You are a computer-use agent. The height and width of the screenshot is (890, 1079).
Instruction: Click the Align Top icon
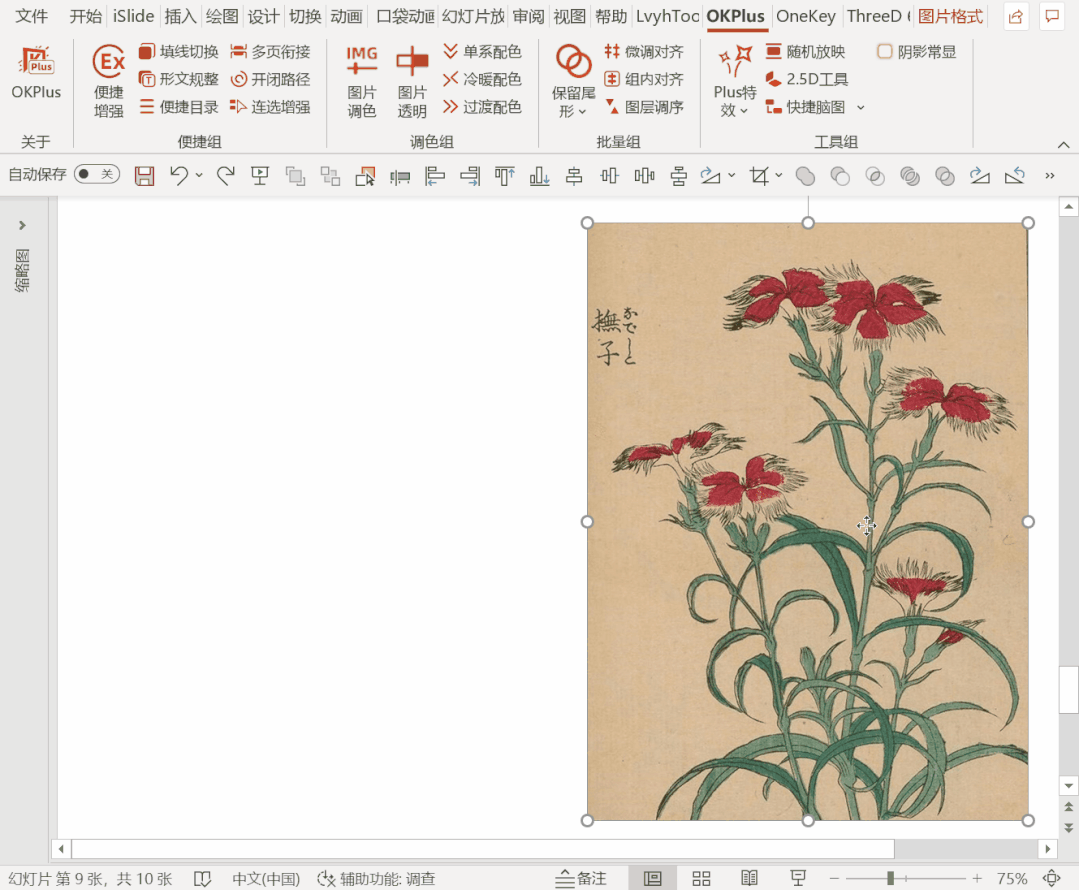(504, 176)
